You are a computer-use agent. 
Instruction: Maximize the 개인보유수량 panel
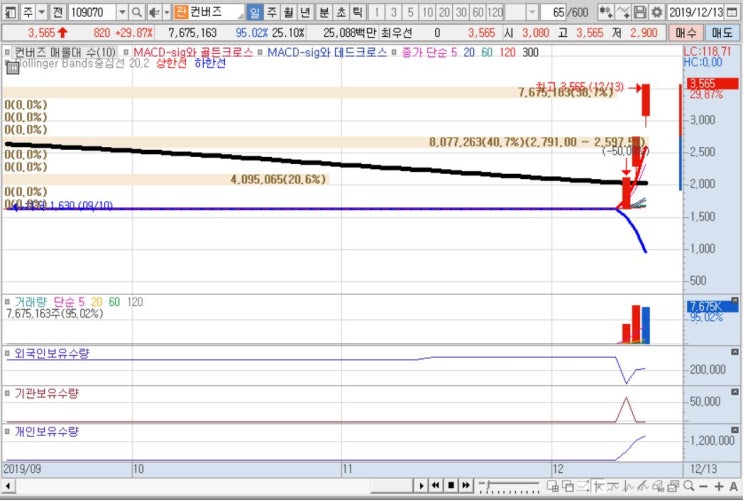[734, 430]
